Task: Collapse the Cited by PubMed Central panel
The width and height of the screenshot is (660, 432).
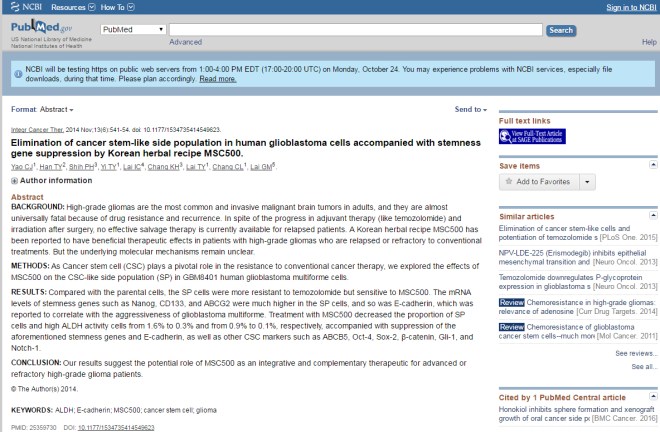Action: [653, 396]
